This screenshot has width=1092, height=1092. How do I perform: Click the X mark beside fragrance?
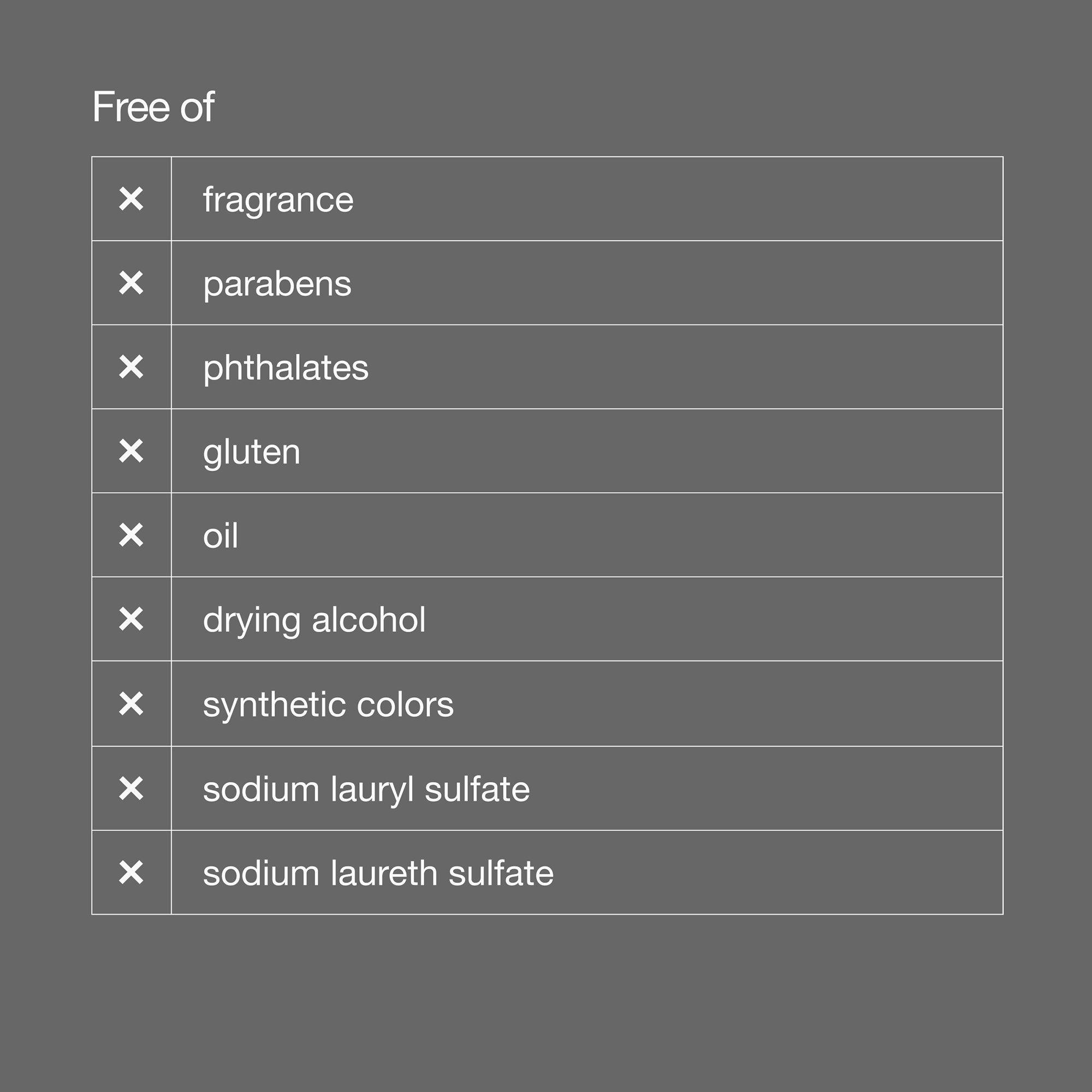pos(131,199)
